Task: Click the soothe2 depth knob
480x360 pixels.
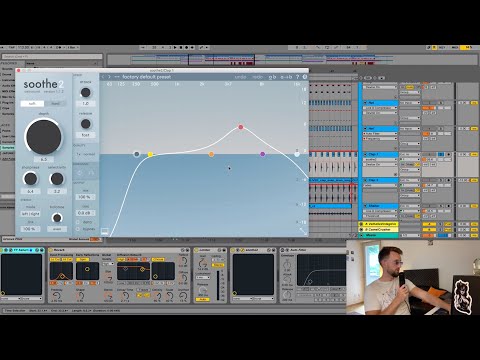Action: tap(43, 137)
